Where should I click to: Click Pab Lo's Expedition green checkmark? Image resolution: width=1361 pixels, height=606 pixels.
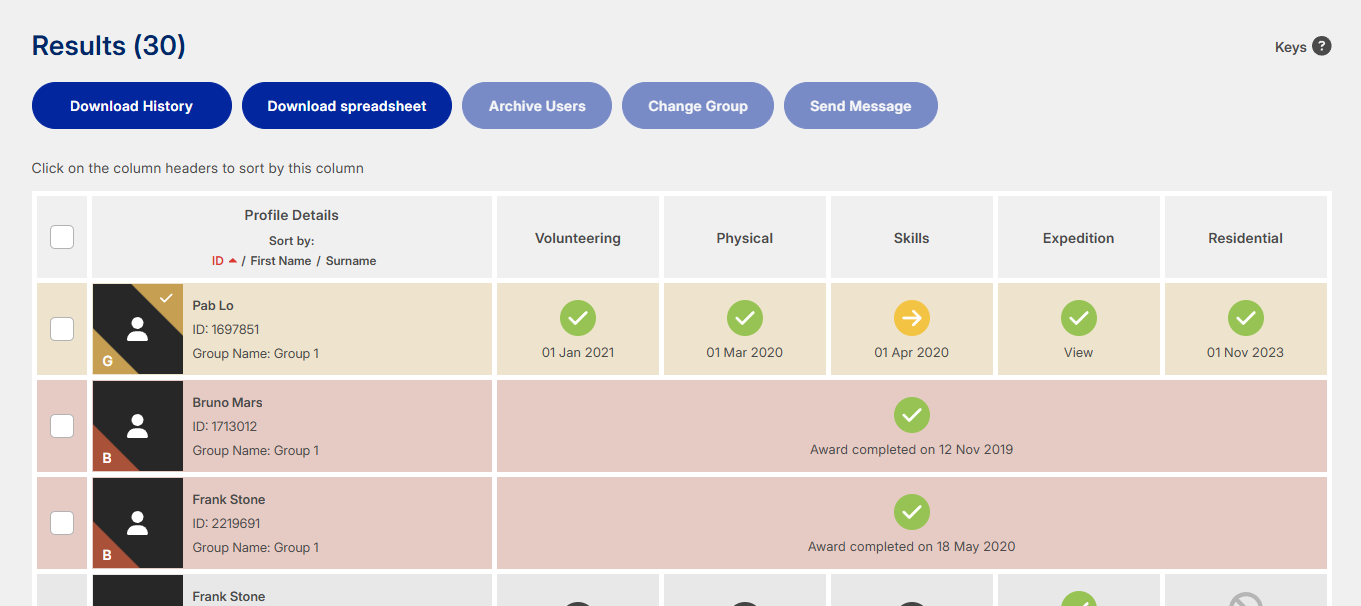click(1079, 319)
